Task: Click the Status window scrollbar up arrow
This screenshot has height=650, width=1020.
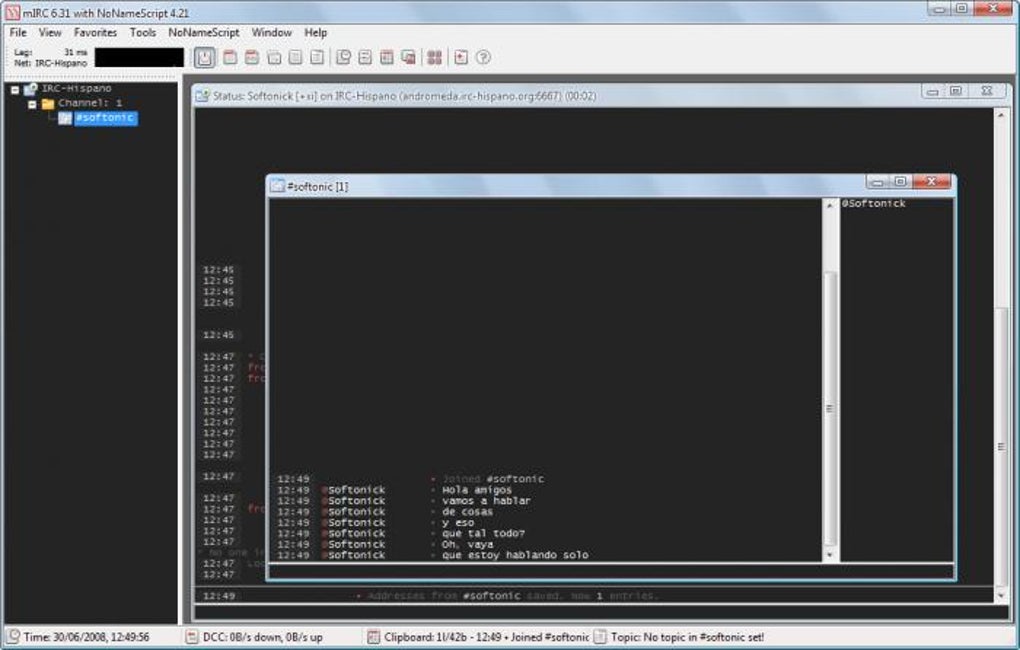Action: pos(1000,115)
